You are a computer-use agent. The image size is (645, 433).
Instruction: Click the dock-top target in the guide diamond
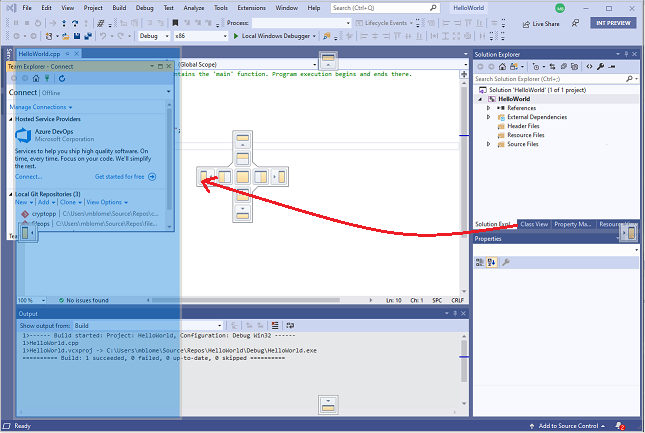click(242, 158)
